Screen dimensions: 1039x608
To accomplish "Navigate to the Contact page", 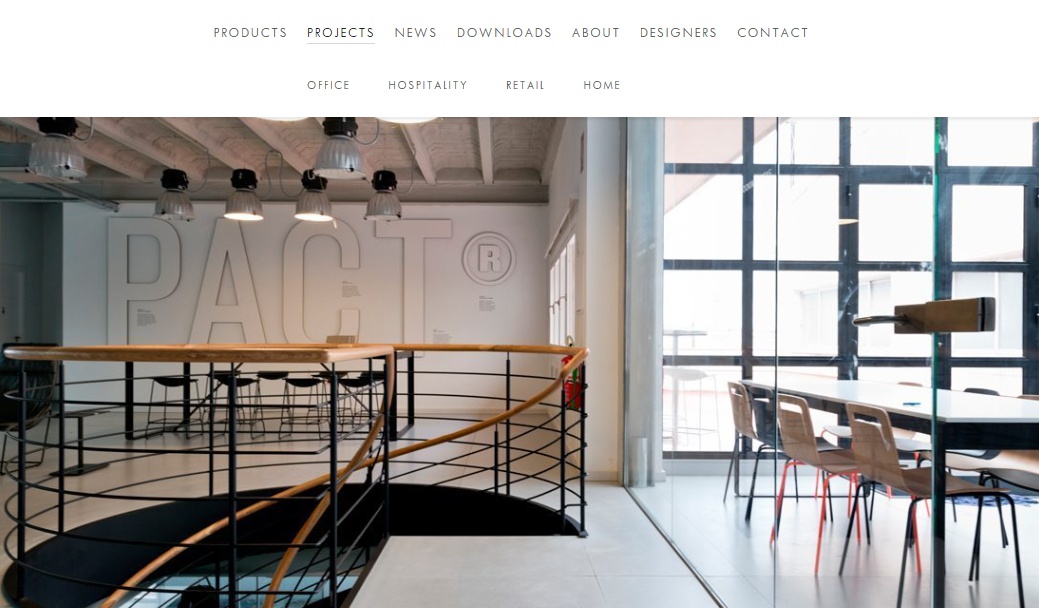I will pos(773,32).
